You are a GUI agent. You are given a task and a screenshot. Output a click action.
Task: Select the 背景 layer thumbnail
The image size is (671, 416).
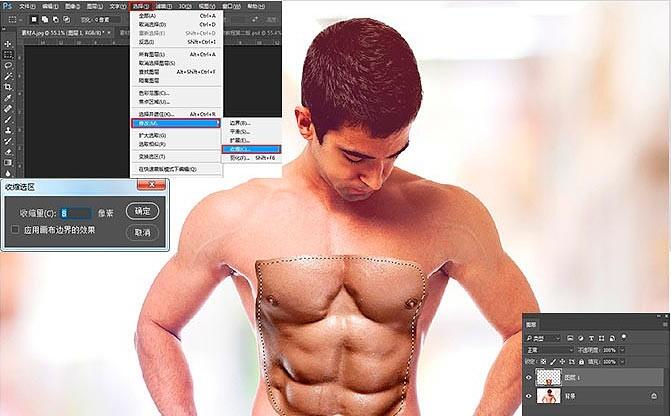click(549, 396)
